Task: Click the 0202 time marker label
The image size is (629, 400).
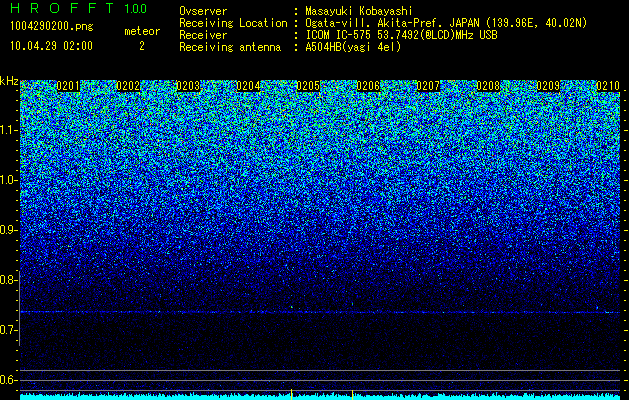Action: [128, 86]
